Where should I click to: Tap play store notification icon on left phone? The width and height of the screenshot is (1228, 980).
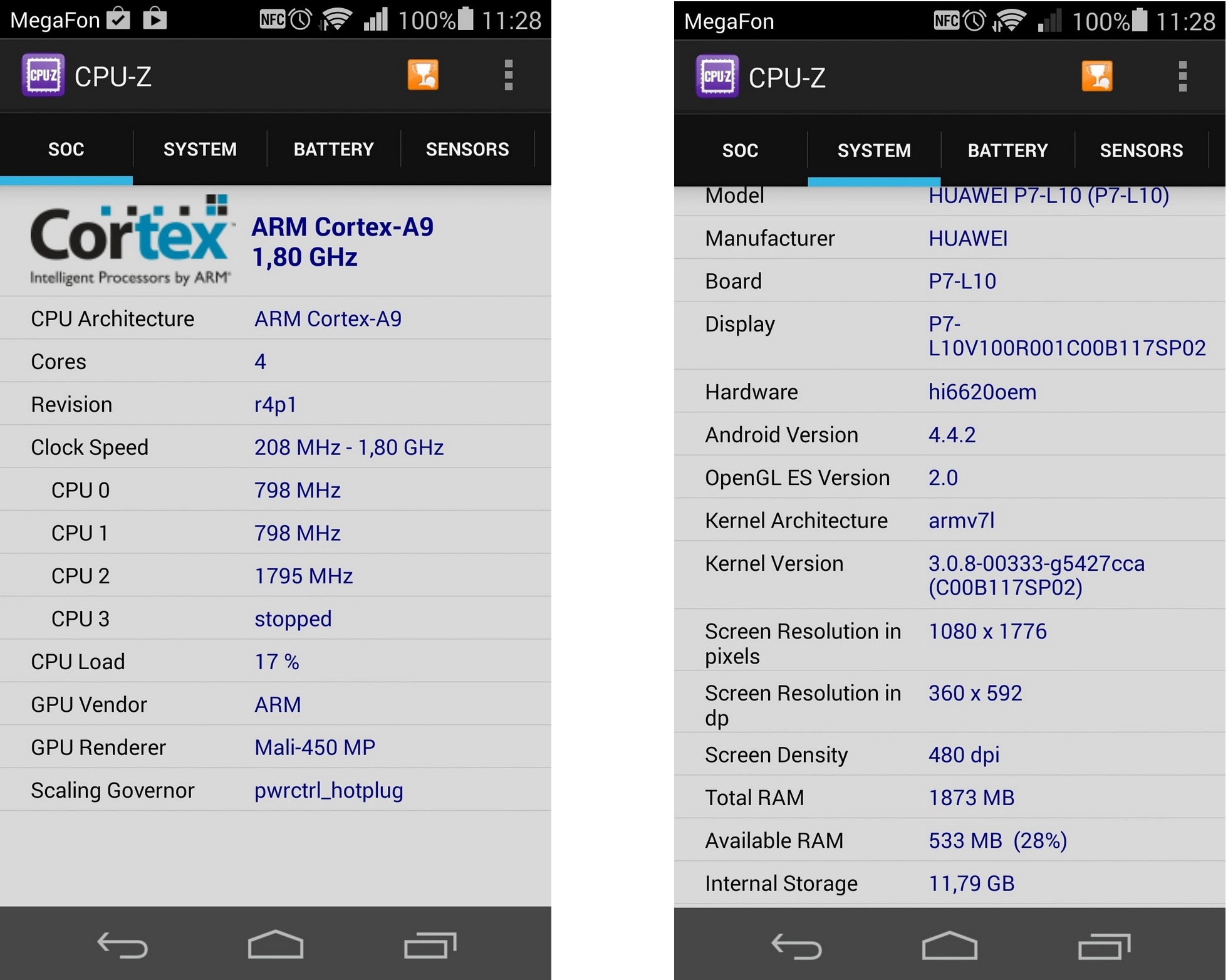point(155,18)
